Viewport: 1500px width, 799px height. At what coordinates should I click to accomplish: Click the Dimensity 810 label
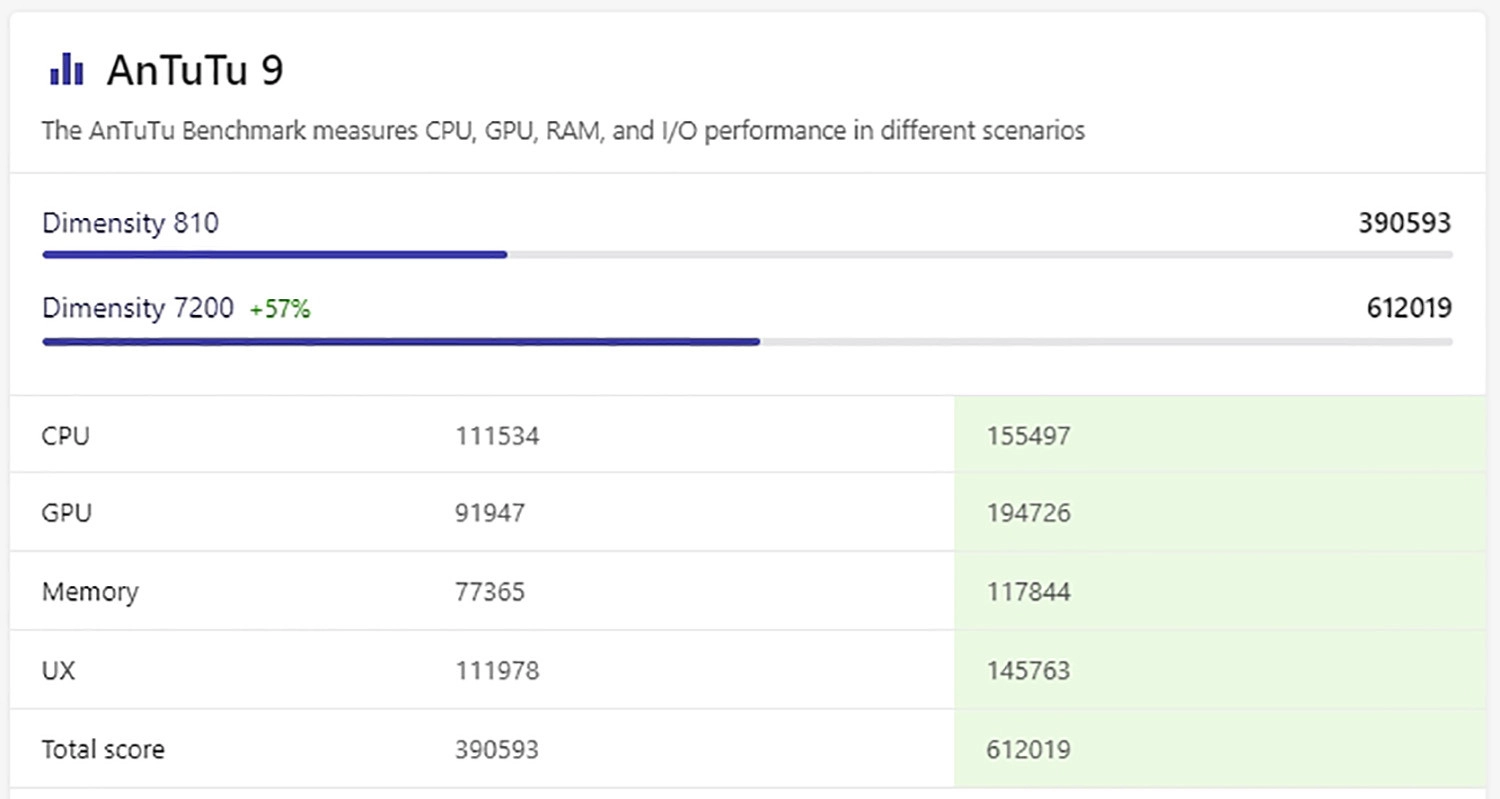130,223
